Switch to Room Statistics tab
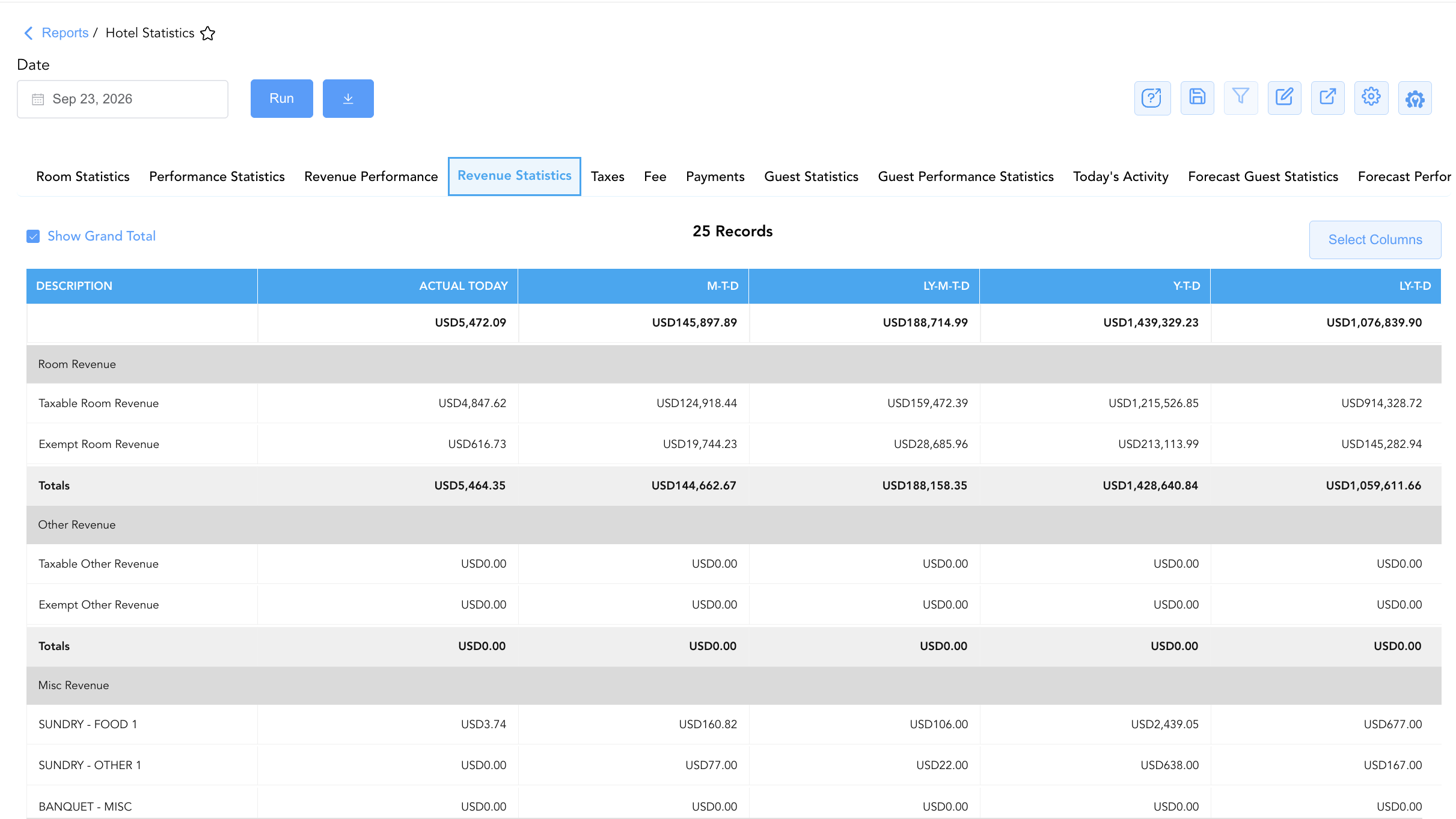This screenshot has height=819, width=1456. click(83, 177)
